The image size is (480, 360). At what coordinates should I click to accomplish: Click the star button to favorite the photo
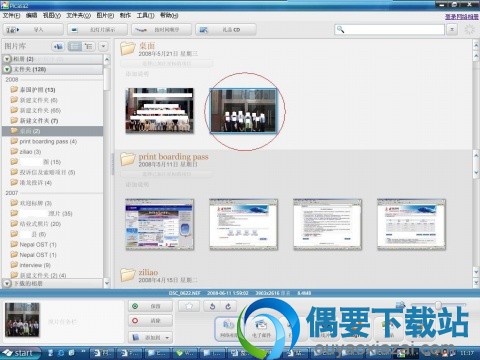189,306
